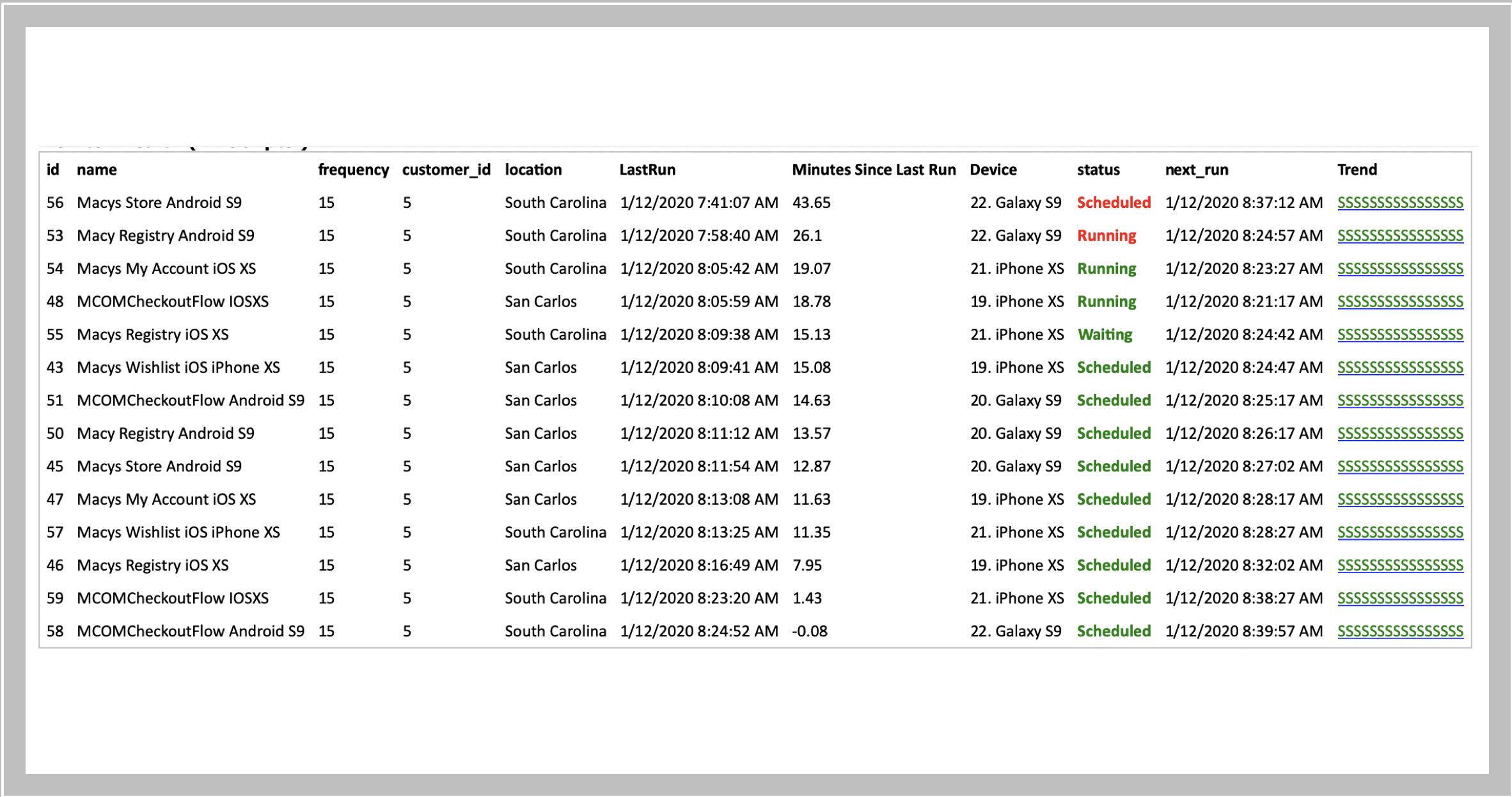Click LastRun value 1/12/2020 8:13:08 AM
Viewport: 1512px width, 797px height.
coord(699,500)
